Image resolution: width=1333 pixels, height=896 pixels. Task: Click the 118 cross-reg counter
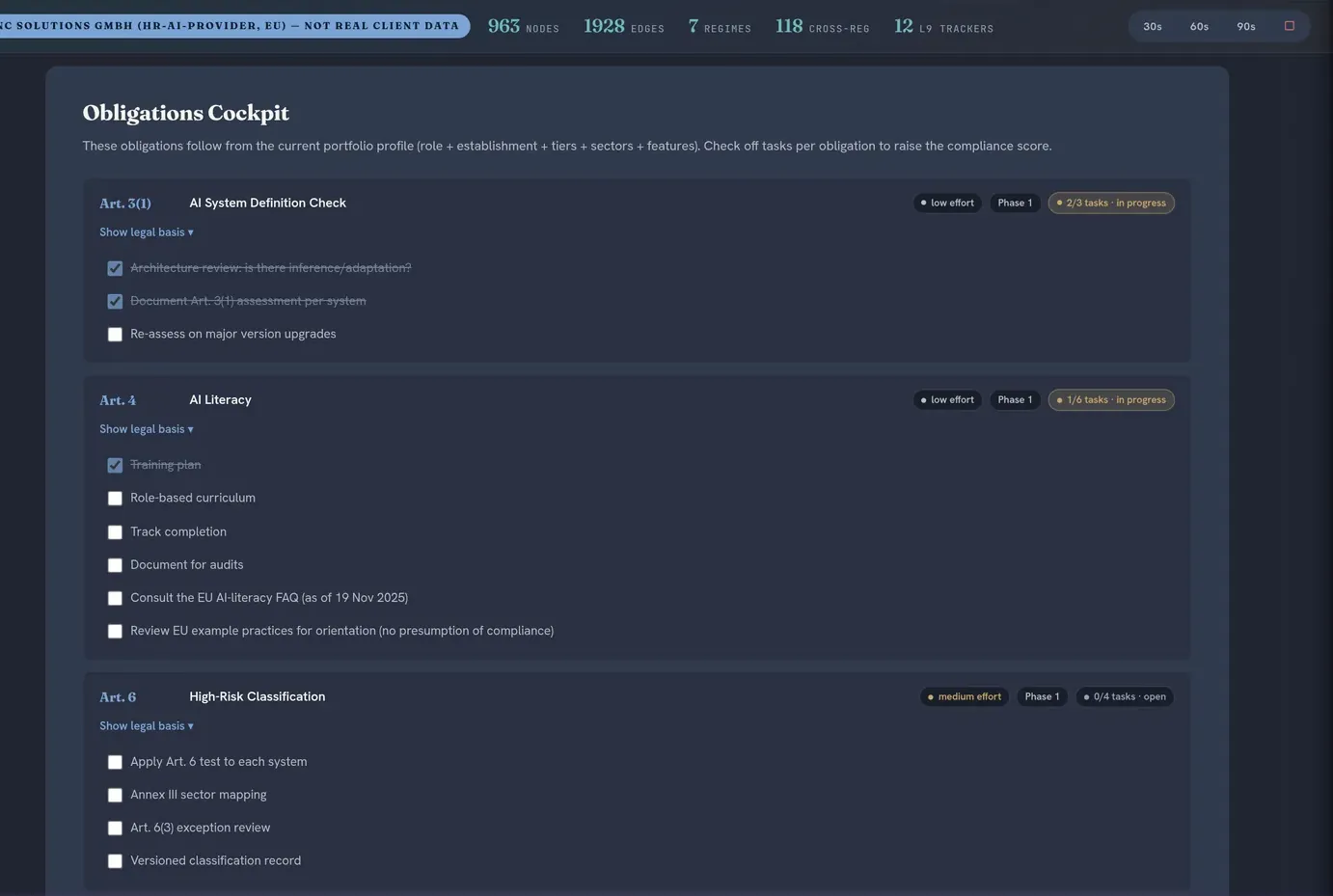pyautogui.click(x=823, y=26)
